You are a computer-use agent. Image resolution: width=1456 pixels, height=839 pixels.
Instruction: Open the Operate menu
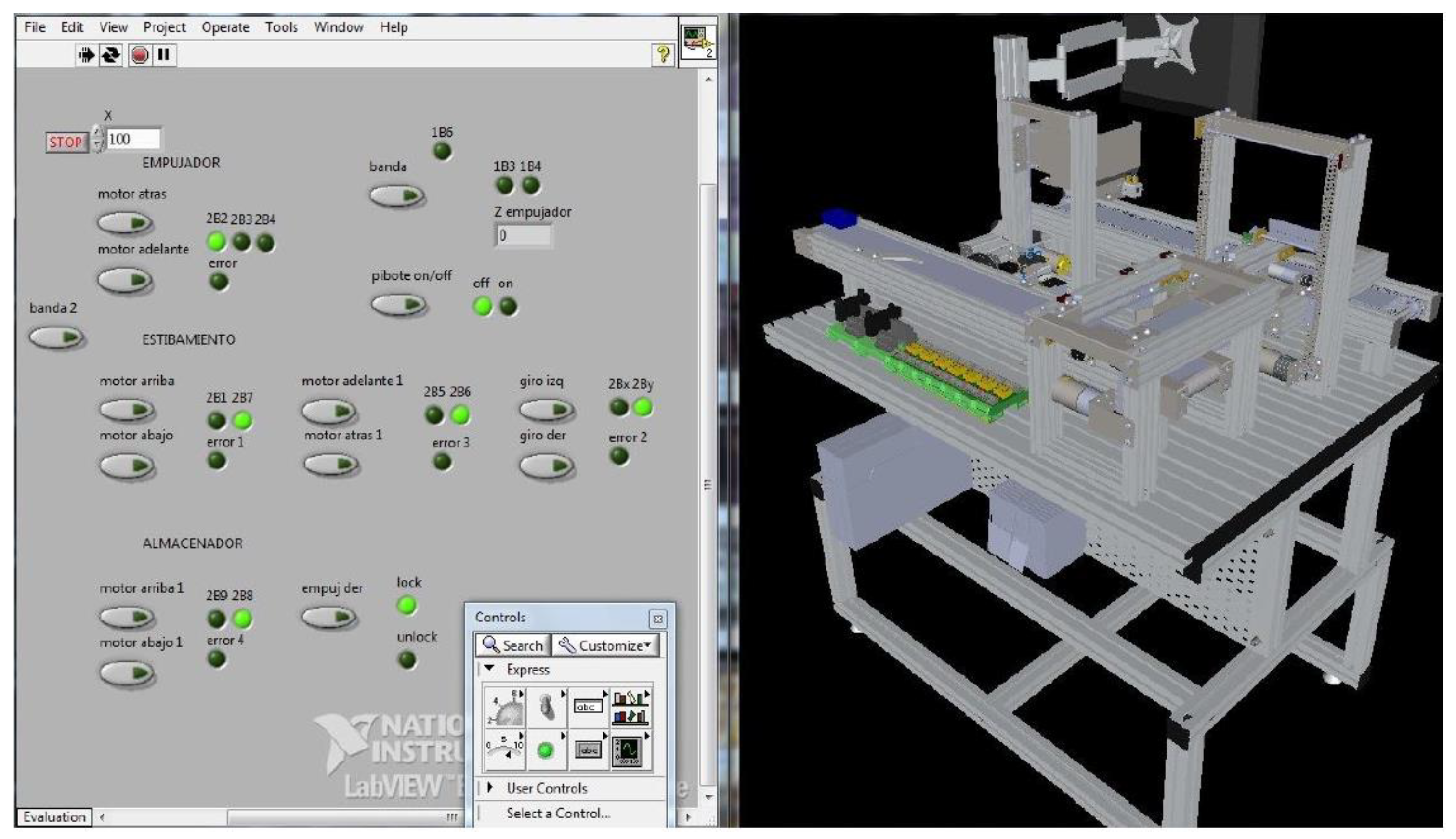(x=225, y=27)
